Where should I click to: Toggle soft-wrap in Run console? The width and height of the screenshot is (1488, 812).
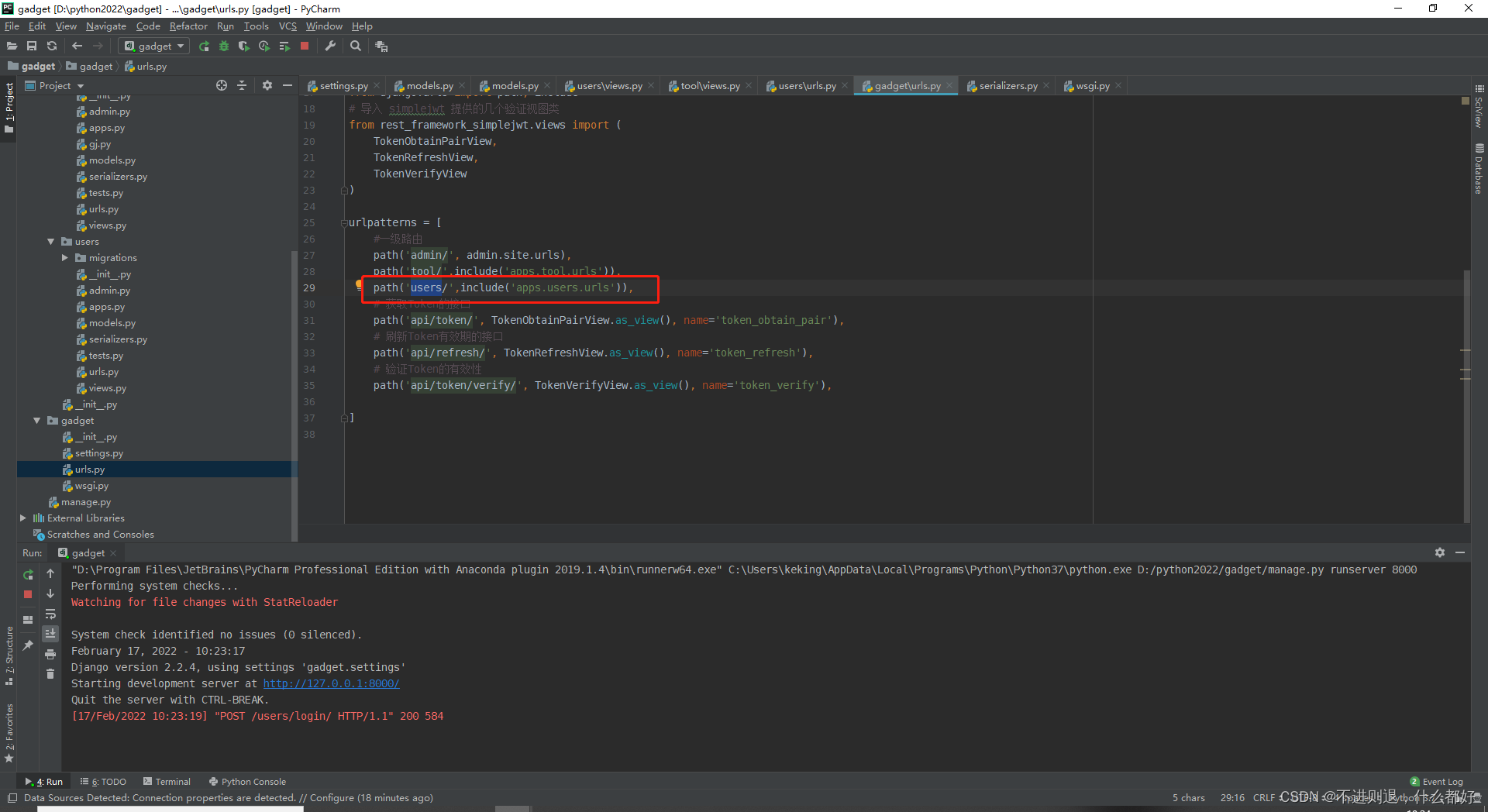tap(50, 614)
